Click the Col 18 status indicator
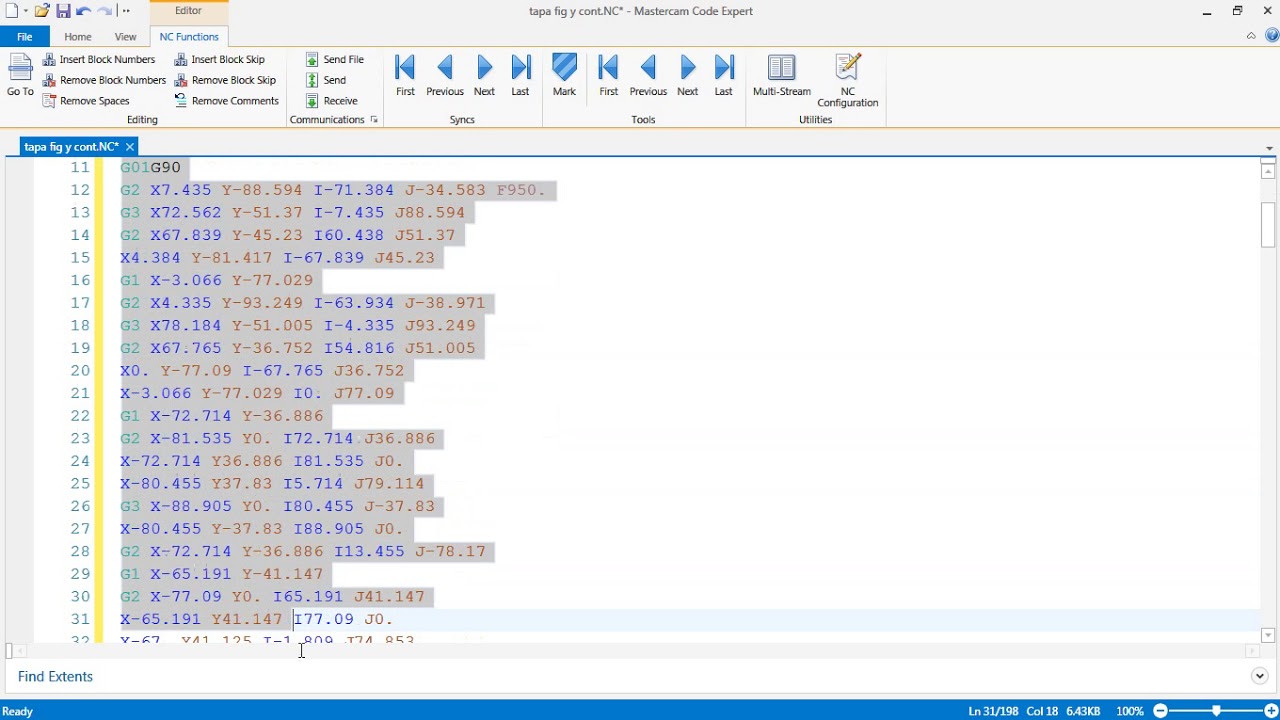The image size is (1280, 720). 1042,711
